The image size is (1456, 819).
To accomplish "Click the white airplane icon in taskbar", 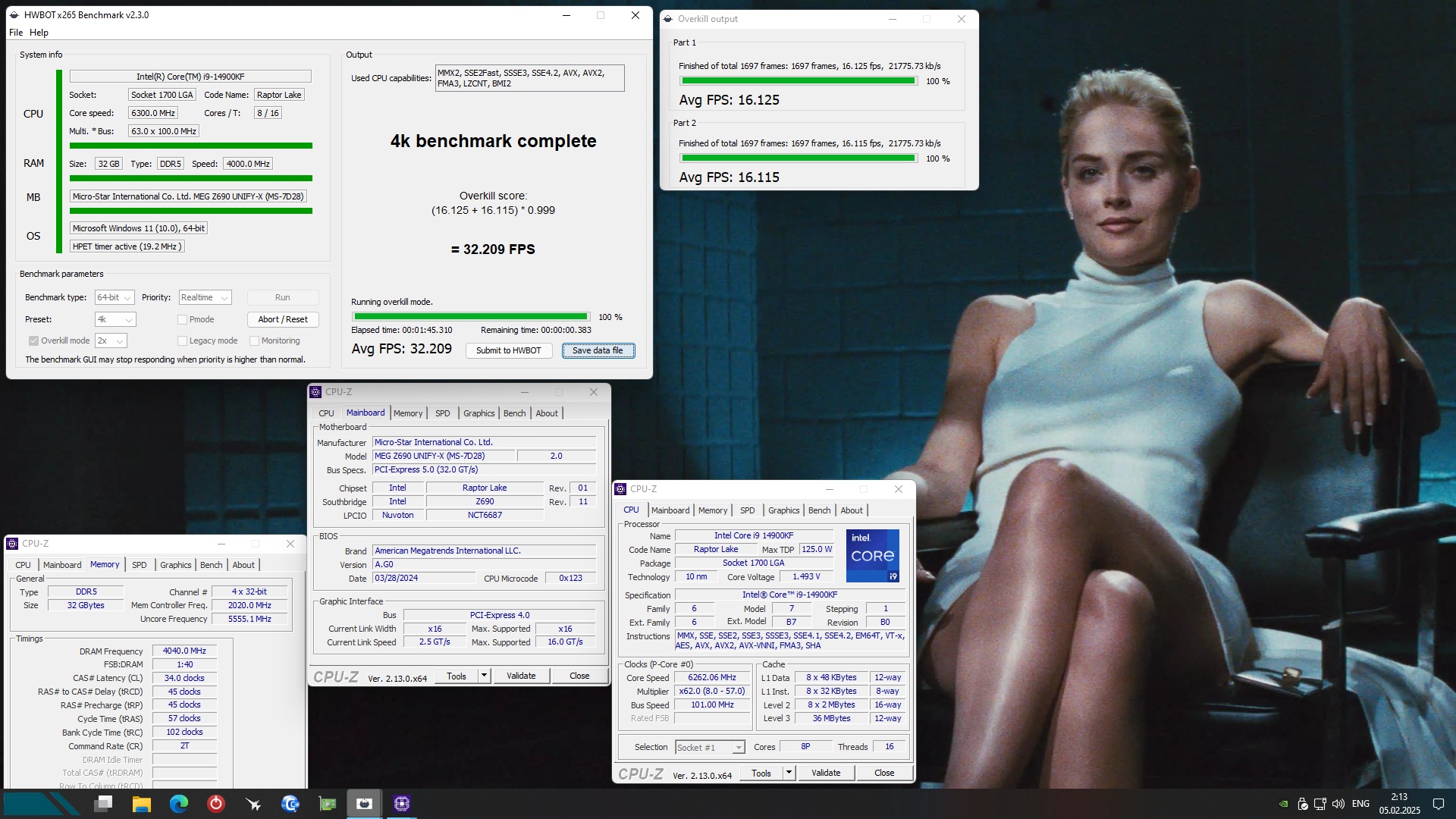I will (253, 803).
